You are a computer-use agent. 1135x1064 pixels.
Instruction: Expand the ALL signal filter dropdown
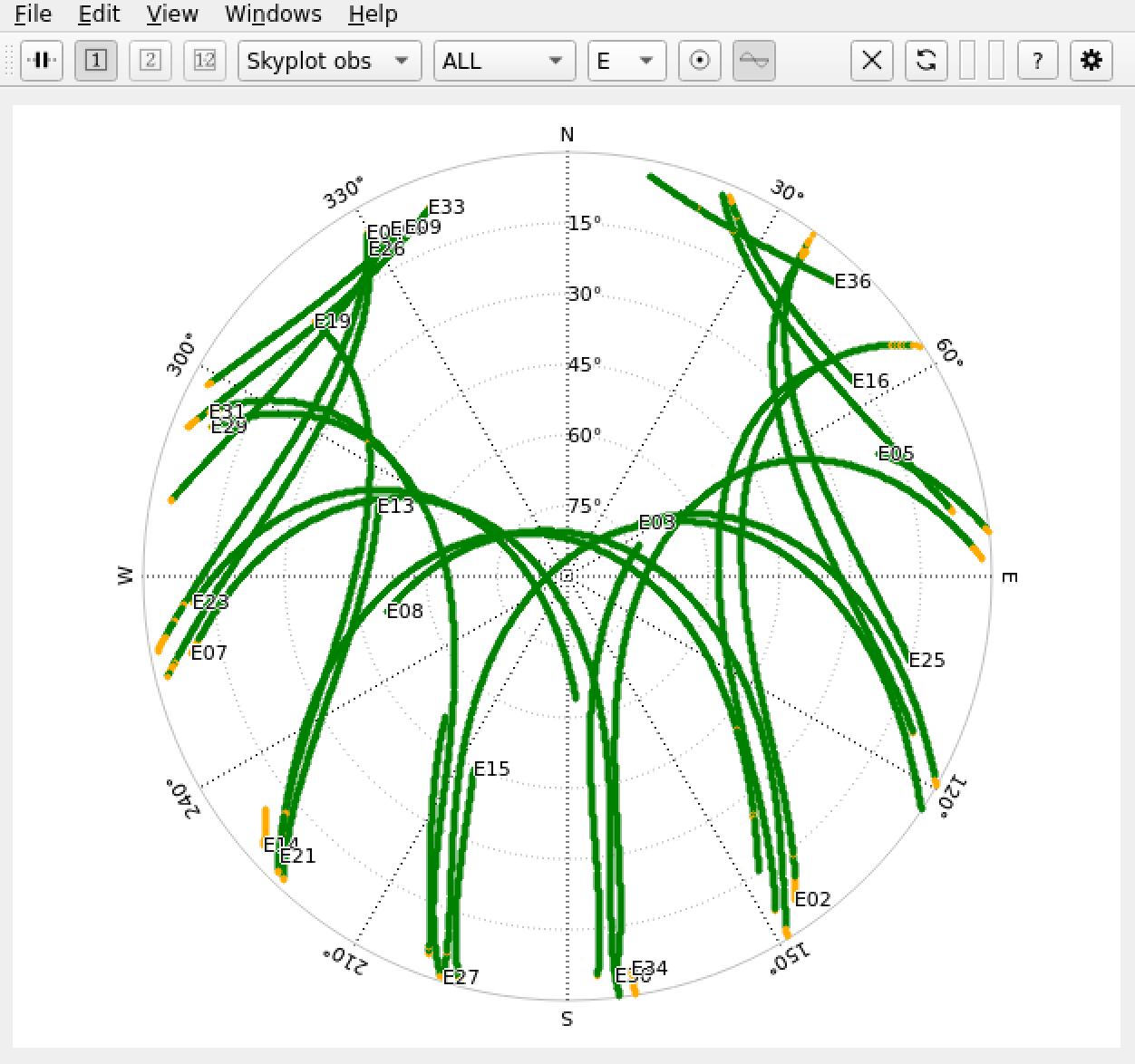503,61
